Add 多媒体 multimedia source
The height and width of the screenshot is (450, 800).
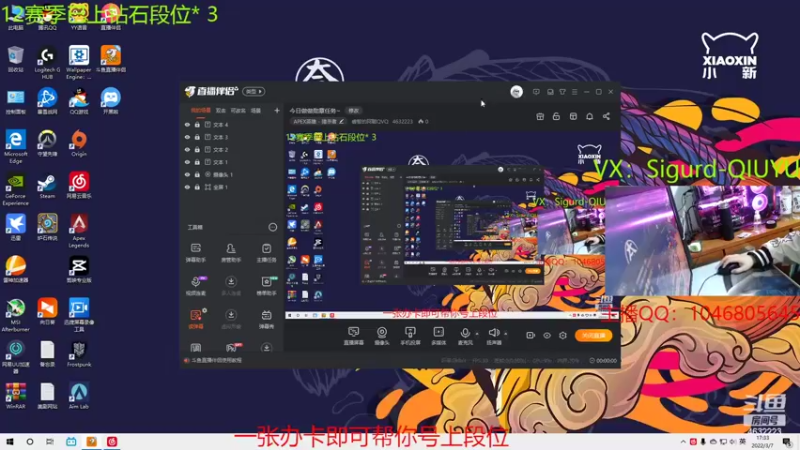[x=438, y=336]
